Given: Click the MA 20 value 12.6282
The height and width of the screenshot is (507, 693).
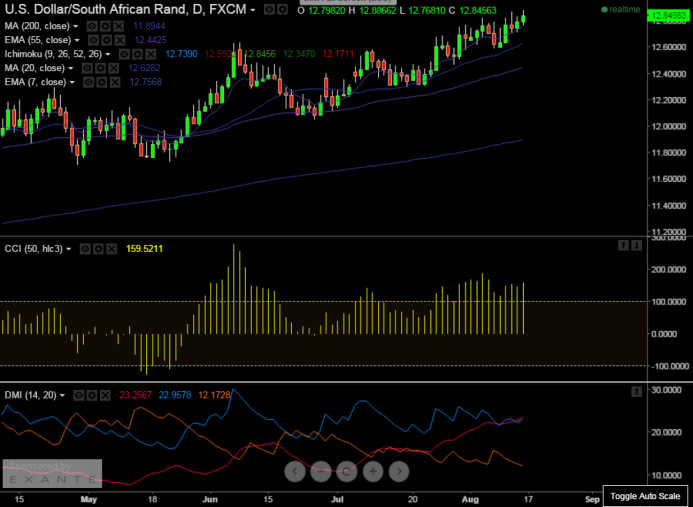Looking at the screenshot, I should [145, 68].
